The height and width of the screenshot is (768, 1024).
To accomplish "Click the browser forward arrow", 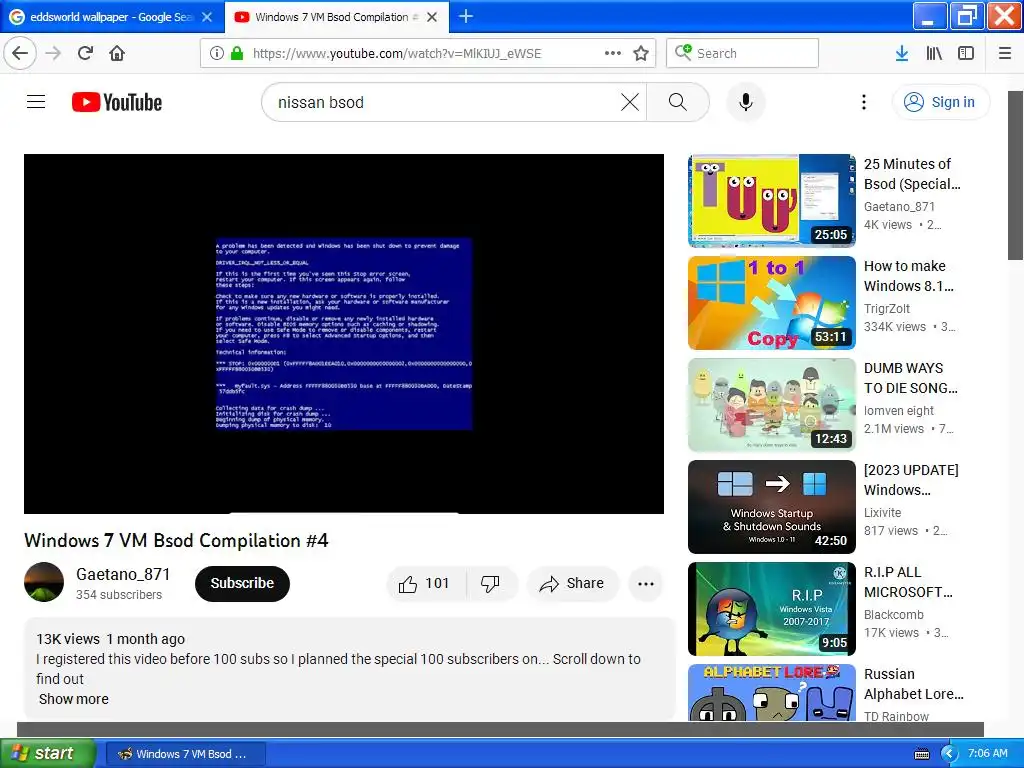I will 53,53.
